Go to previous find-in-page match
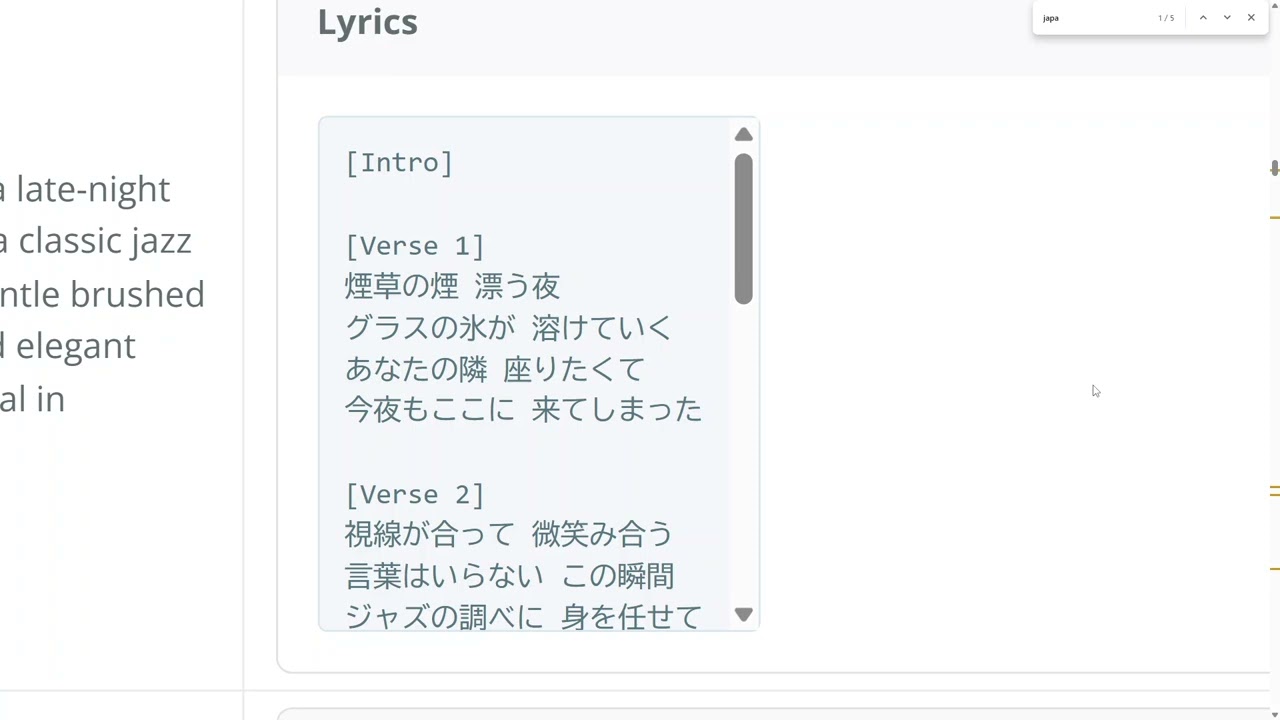The width and height of the screenshot is (1280, 720). click(x=1203, y=18)
